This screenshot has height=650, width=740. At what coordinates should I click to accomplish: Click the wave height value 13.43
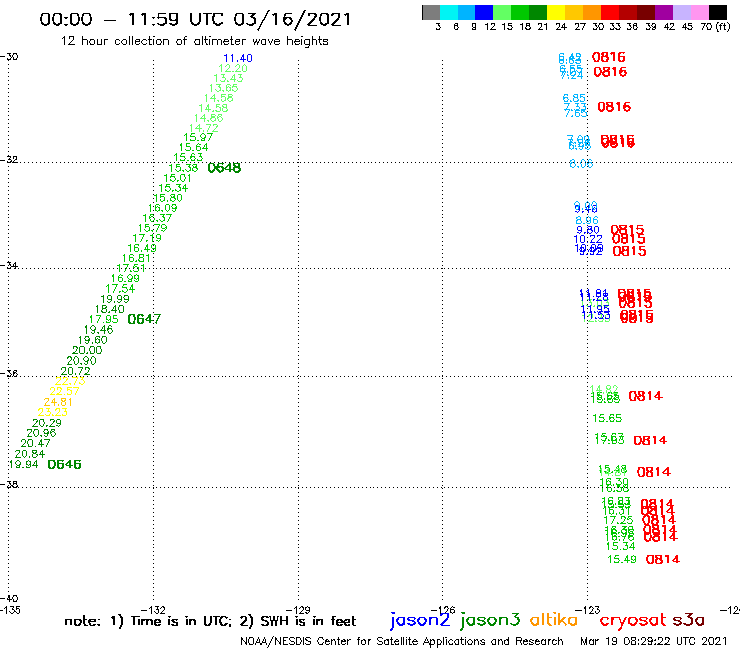click(228, 78)
